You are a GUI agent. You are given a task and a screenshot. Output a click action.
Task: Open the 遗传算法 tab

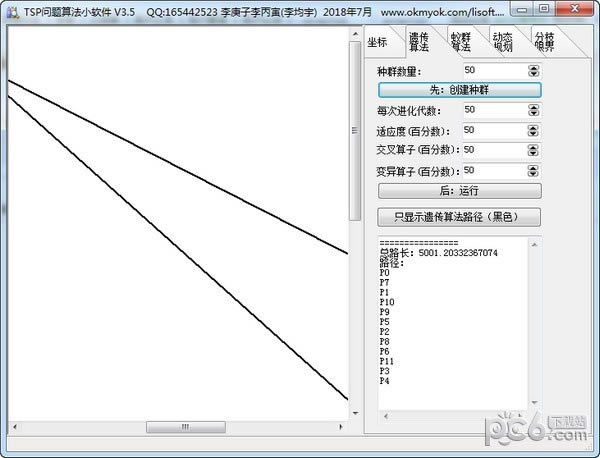tap(418, 42)
